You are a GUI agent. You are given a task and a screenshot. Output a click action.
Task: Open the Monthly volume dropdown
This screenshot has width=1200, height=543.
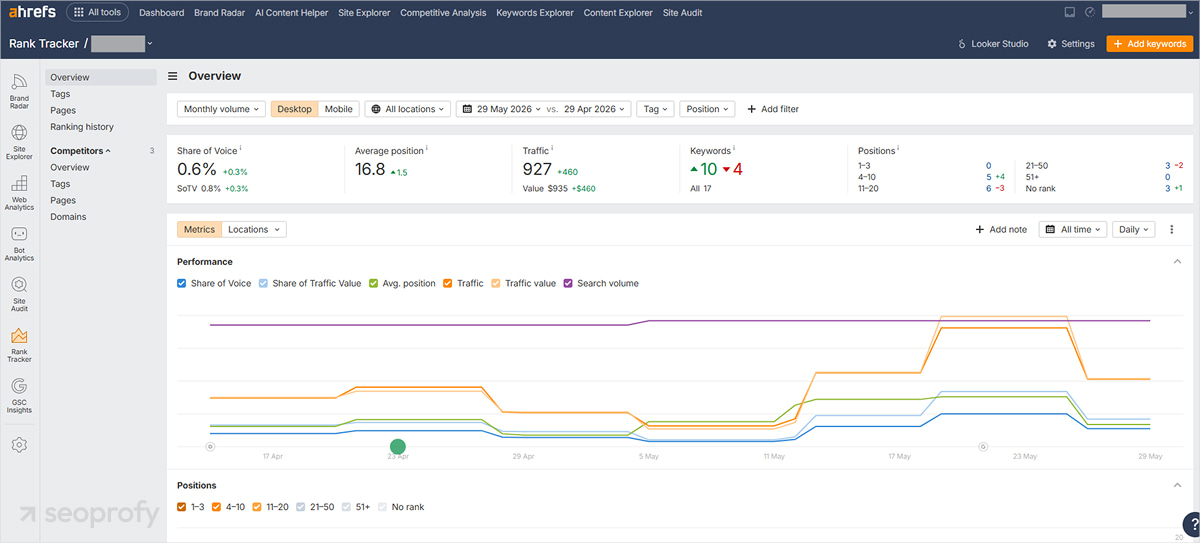point(221,109)
